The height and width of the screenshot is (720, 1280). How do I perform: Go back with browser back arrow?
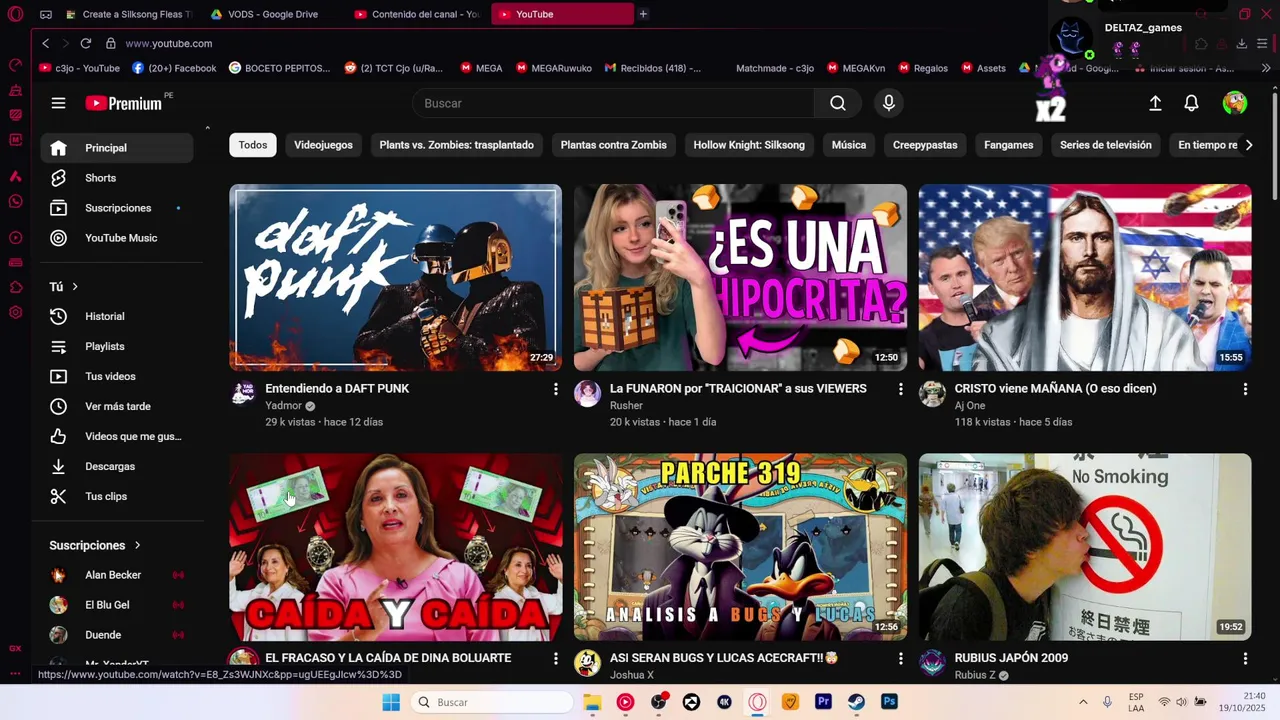[45, 43]
